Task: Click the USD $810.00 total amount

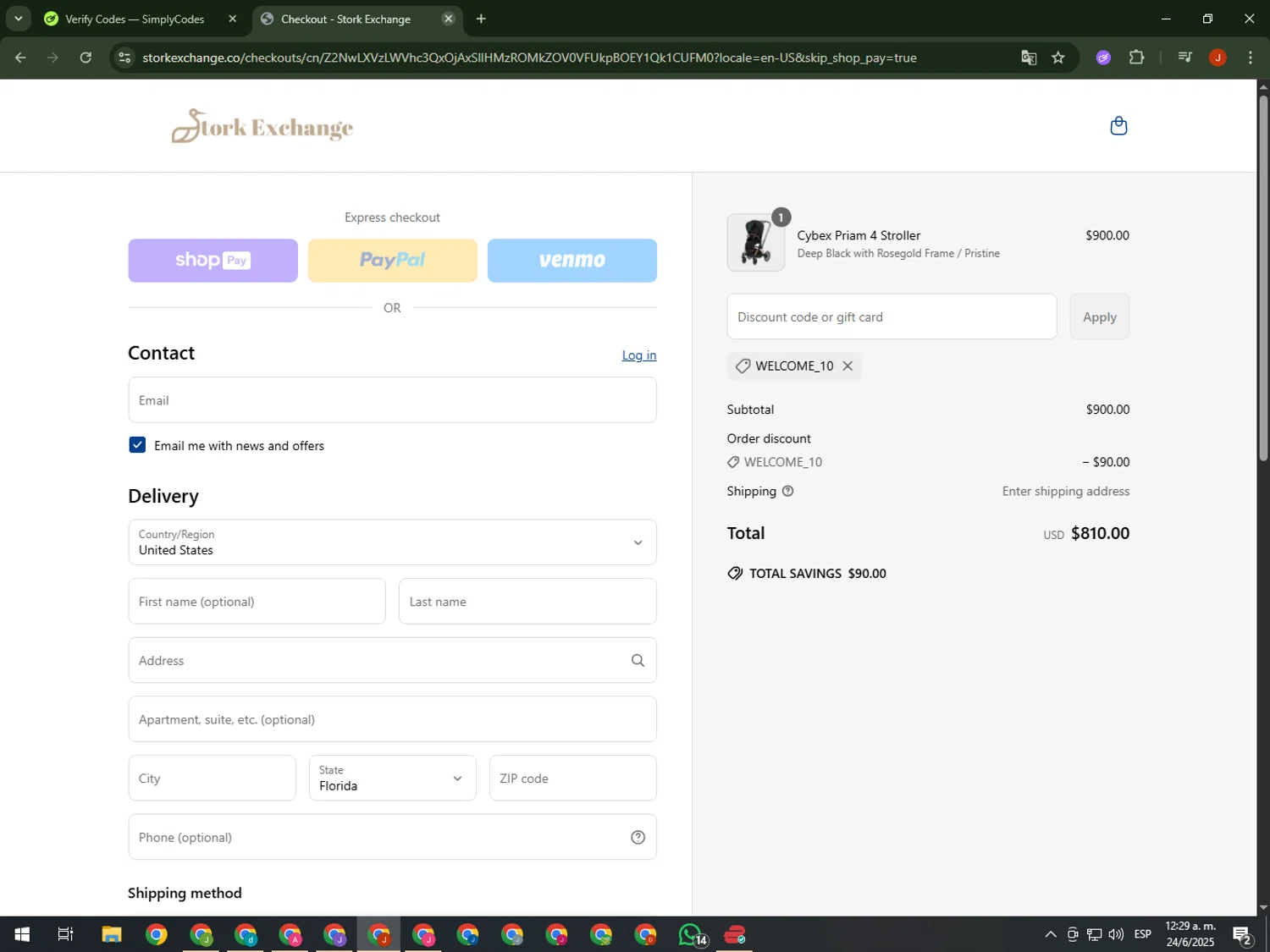Action: [x=1086, y=533]
